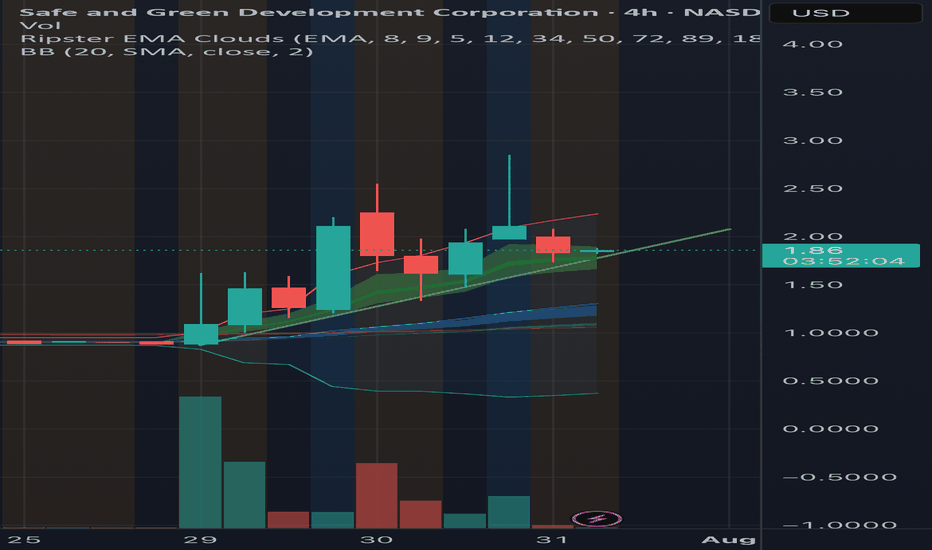This screenshot has width=932, height=550.
Task: Click the 30 date label on time axis
Action: pyautogui.click(x=376, y=539)
